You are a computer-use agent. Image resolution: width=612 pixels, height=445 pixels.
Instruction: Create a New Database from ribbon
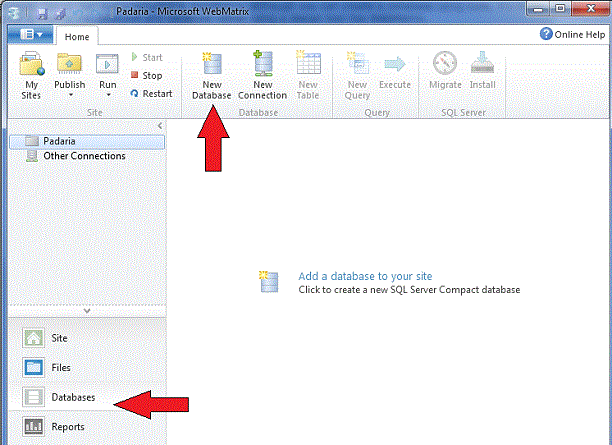[212, 75]
